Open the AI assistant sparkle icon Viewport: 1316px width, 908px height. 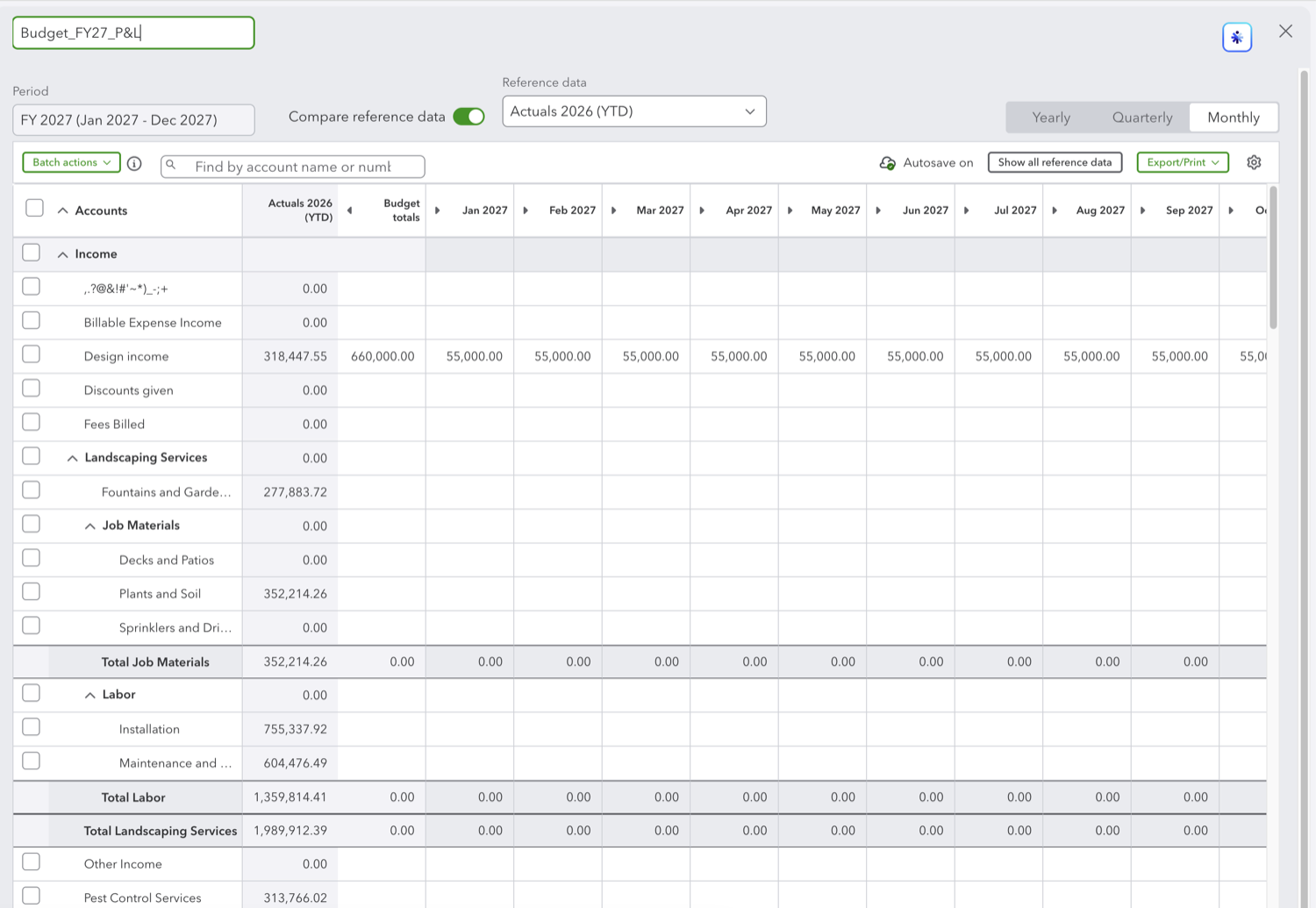click(x=1237, y=37)
